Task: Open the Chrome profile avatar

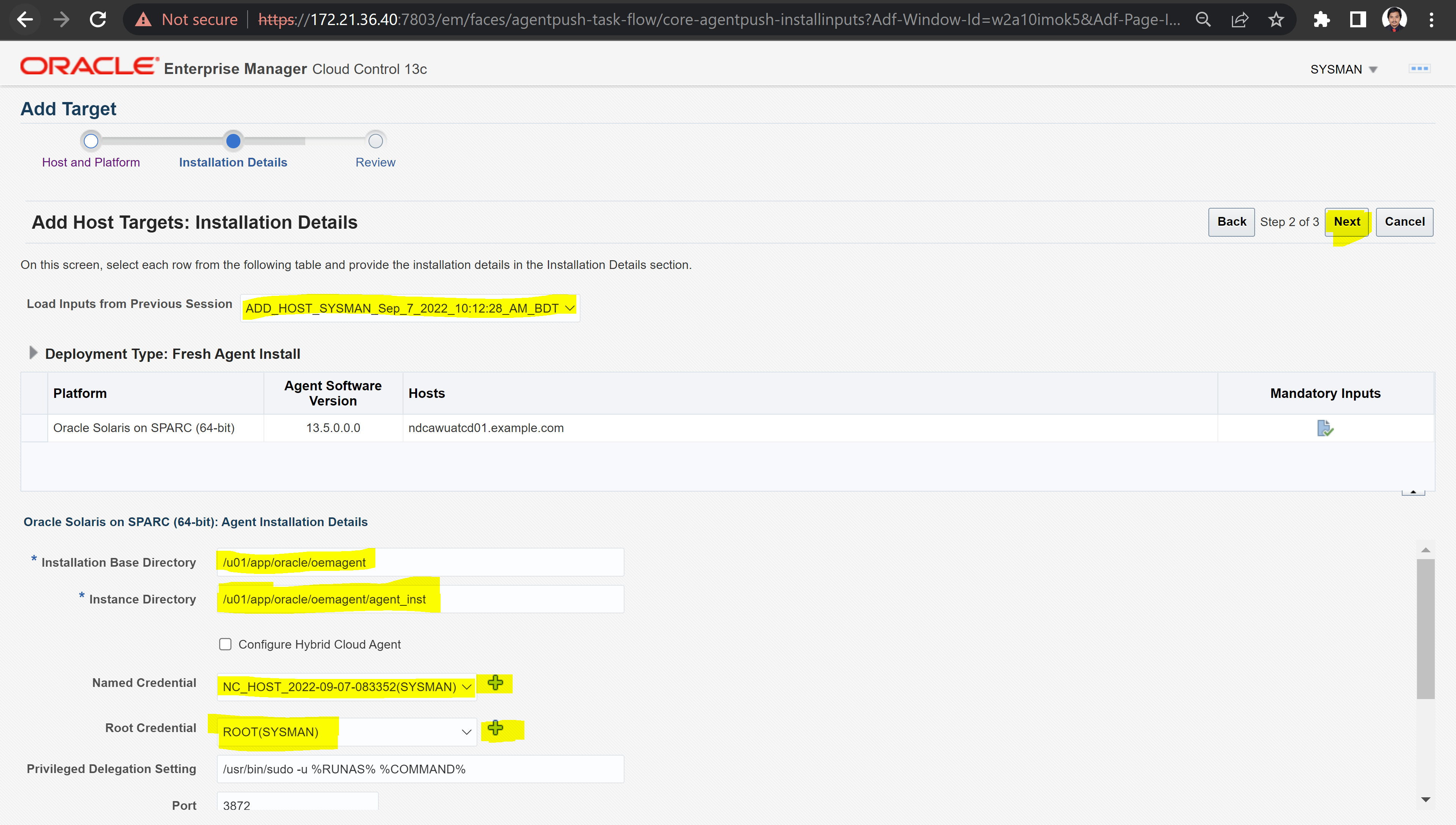Action: [x=1394, y=20]
